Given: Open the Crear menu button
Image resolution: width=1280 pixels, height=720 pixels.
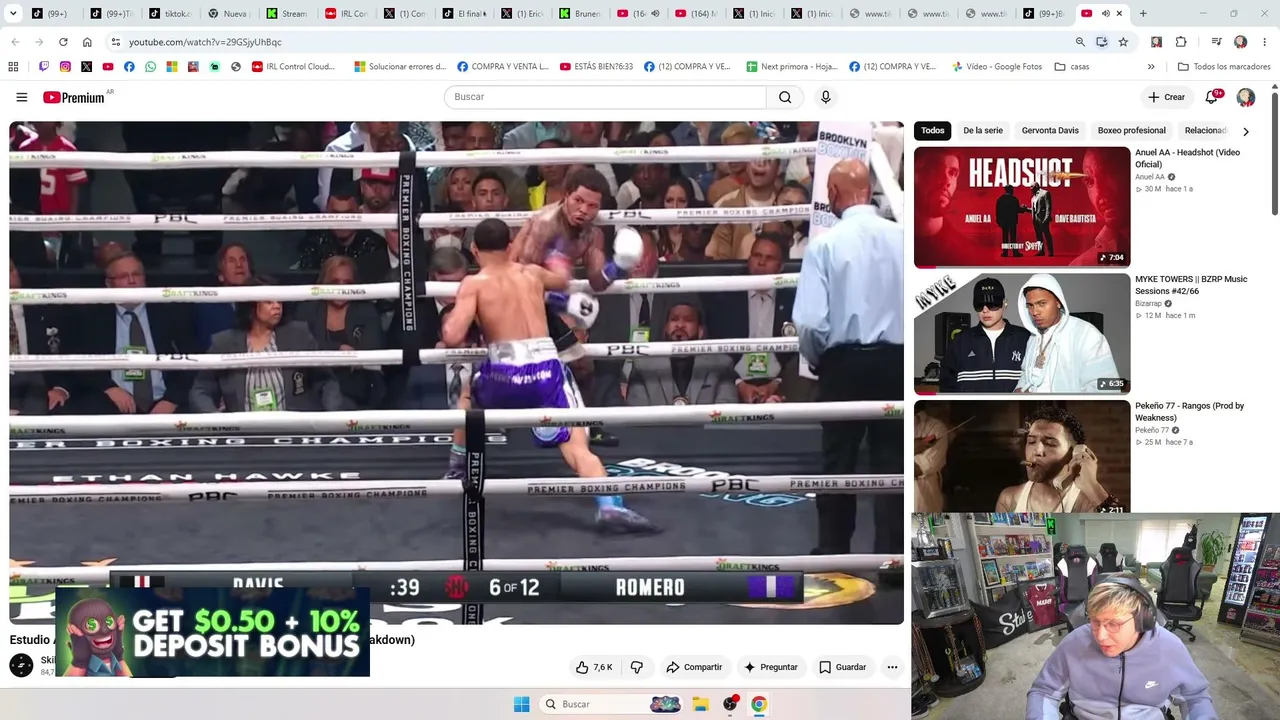Looking at the screenshot, I should click(x=1166, y=97).
